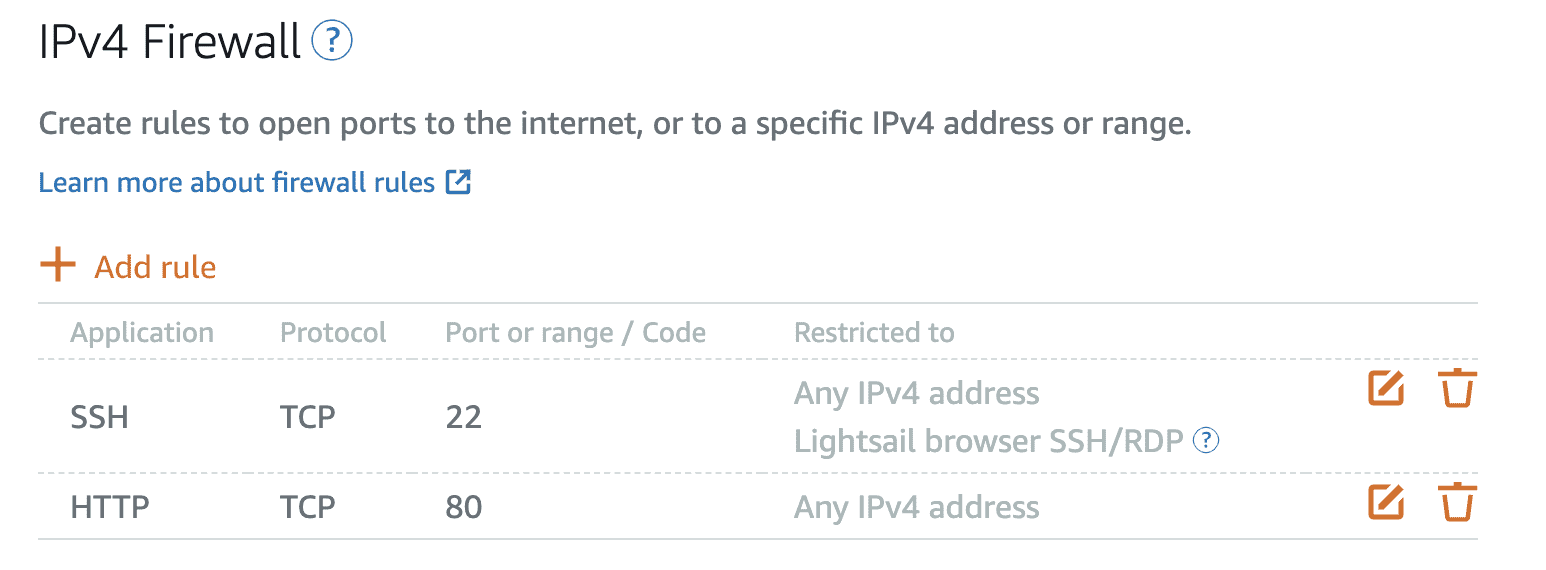1546x570 pixels.
Task: Delete the SSH firewall rule
Action: 1457,389
